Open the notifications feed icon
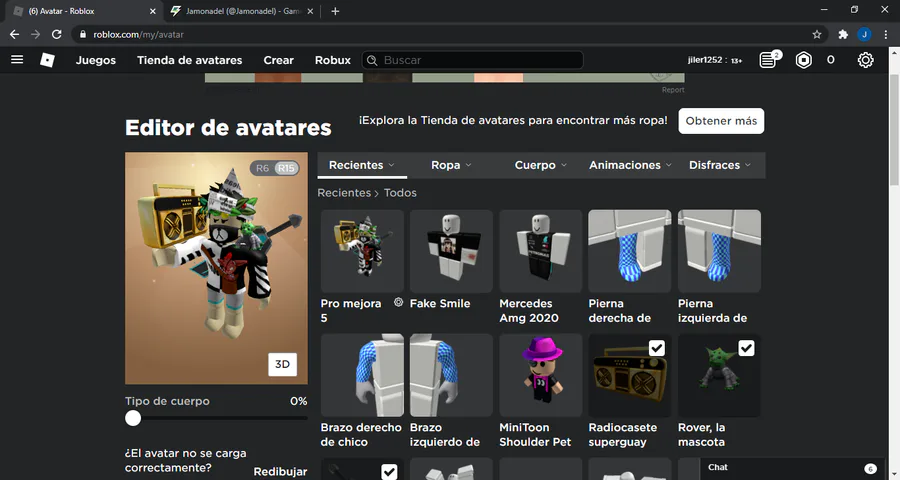Image resolution: width=900 pixels, height=480 pixels. (768, 60)
